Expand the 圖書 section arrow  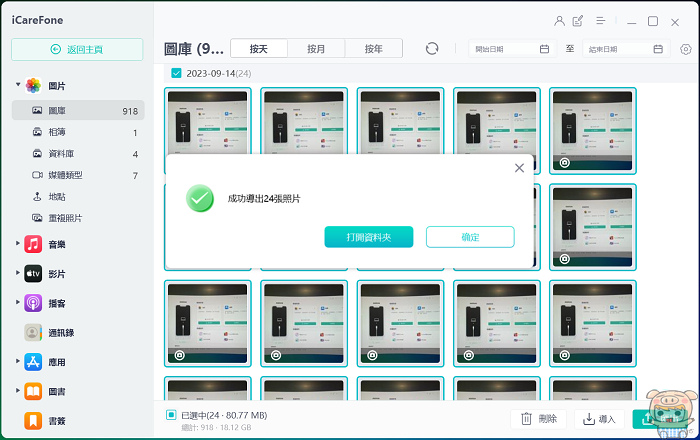pos(18,390)
